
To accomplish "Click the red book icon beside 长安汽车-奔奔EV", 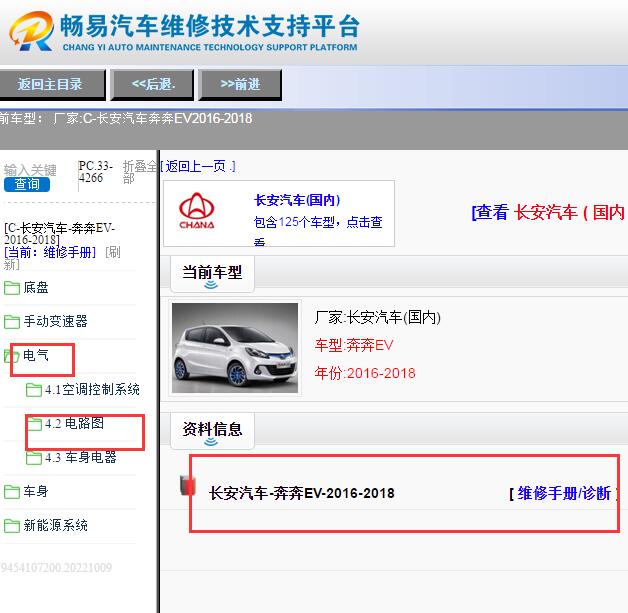I will [x=187, y=485].
